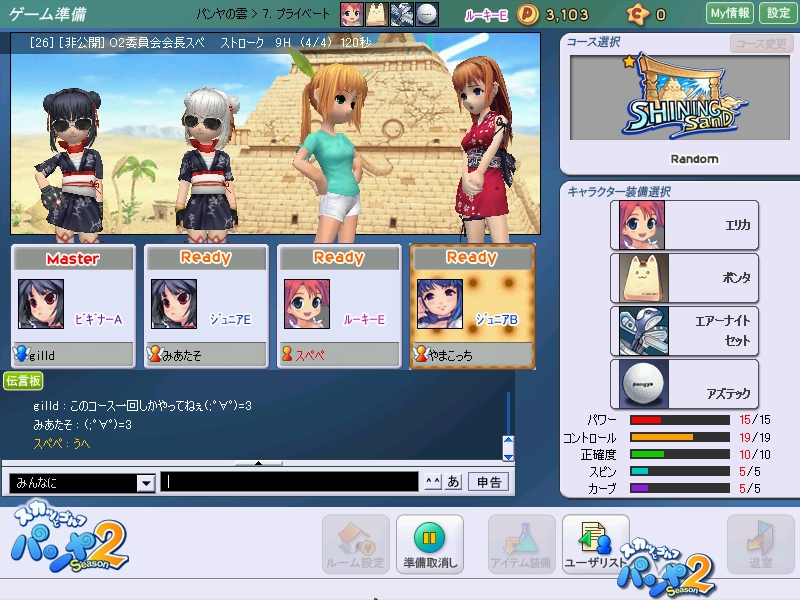
Task: Select the アズテック ball slot
Action: pyautogui.click(x=684, y=384)
